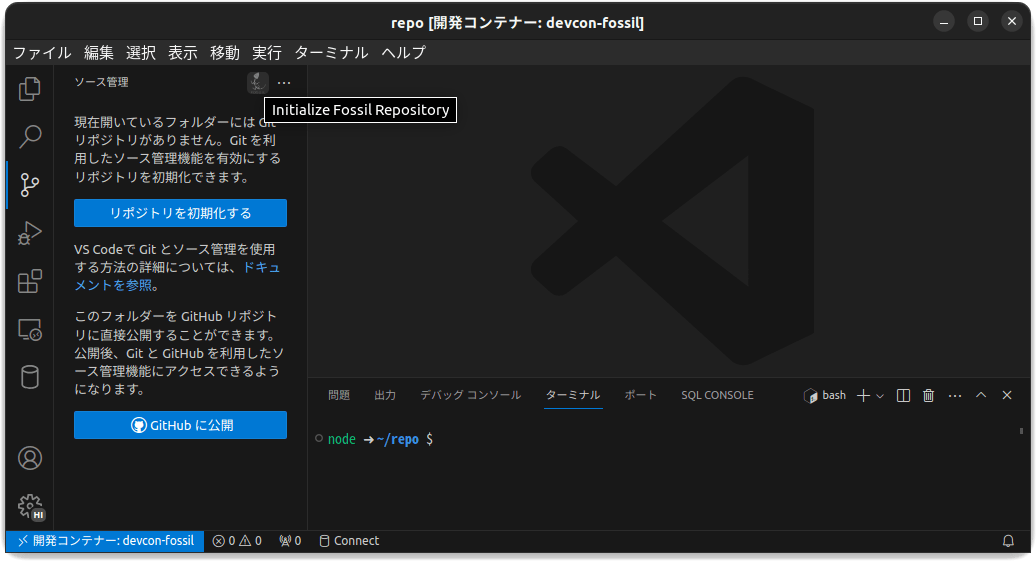Image resolution: width=1036 pixels, height=561 pixels.
Task: Click the リポジトリを初期化する button
Action: pyautogui.click(x=180, y=213)
